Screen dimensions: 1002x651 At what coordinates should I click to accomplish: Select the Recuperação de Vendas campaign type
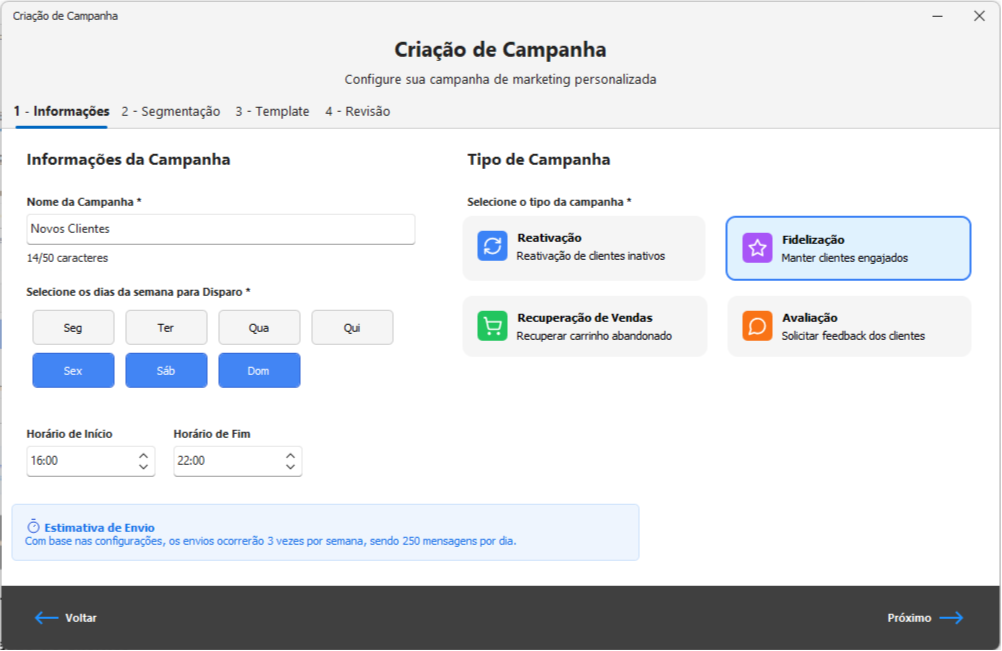pyautogui.click(x=584, y=326)
